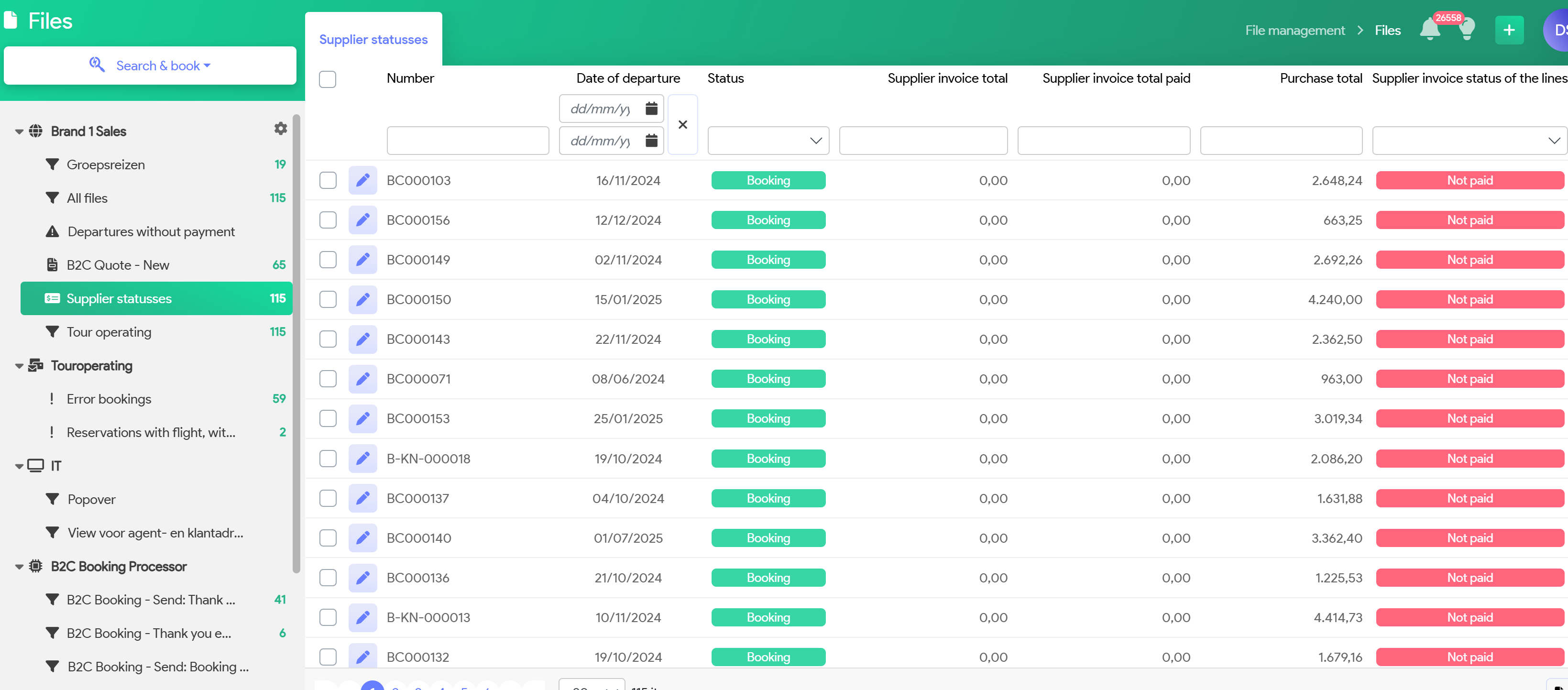Check the box for BC000156
The height and width of the screenshot is (690, 1568).
(x=328, y=220)
